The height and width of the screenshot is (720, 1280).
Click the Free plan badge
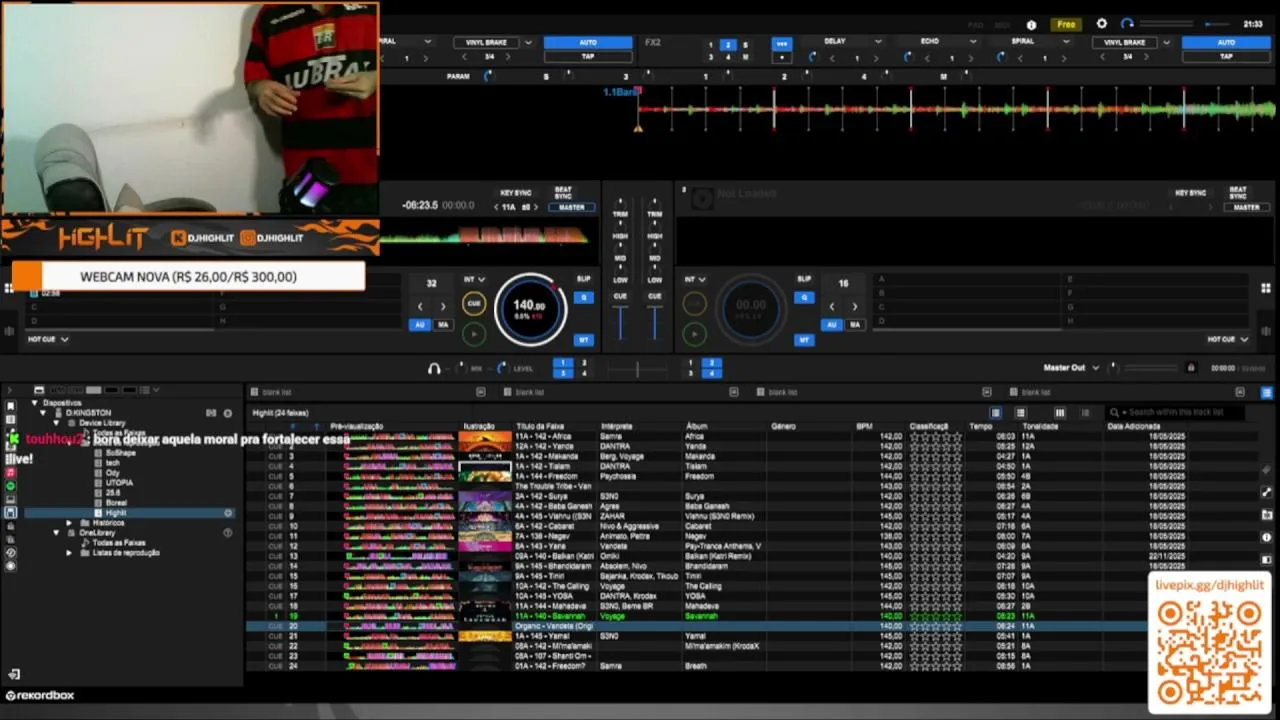1067,24
